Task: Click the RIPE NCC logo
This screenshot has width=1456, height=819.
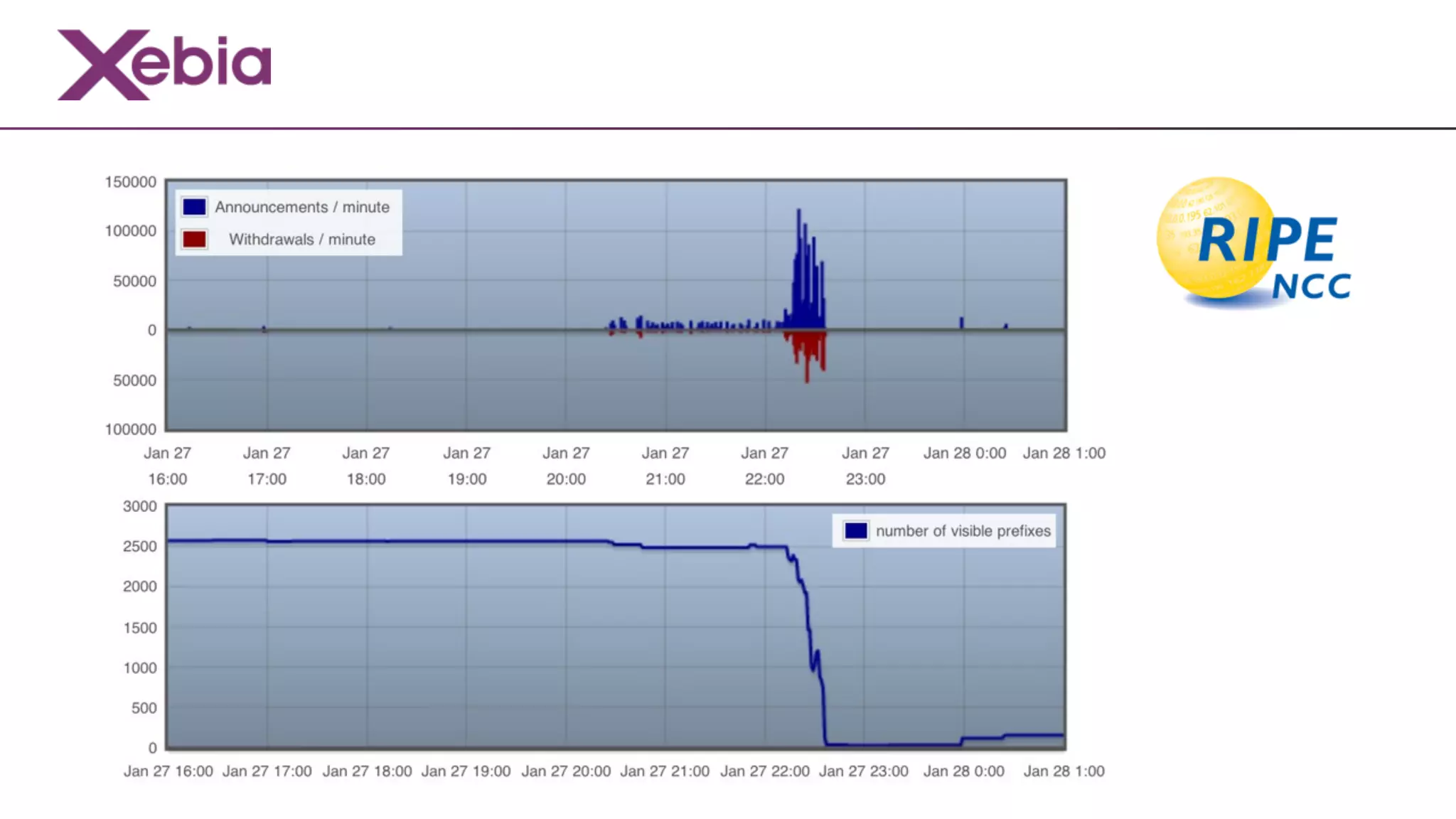Action: click(1253, 243)
